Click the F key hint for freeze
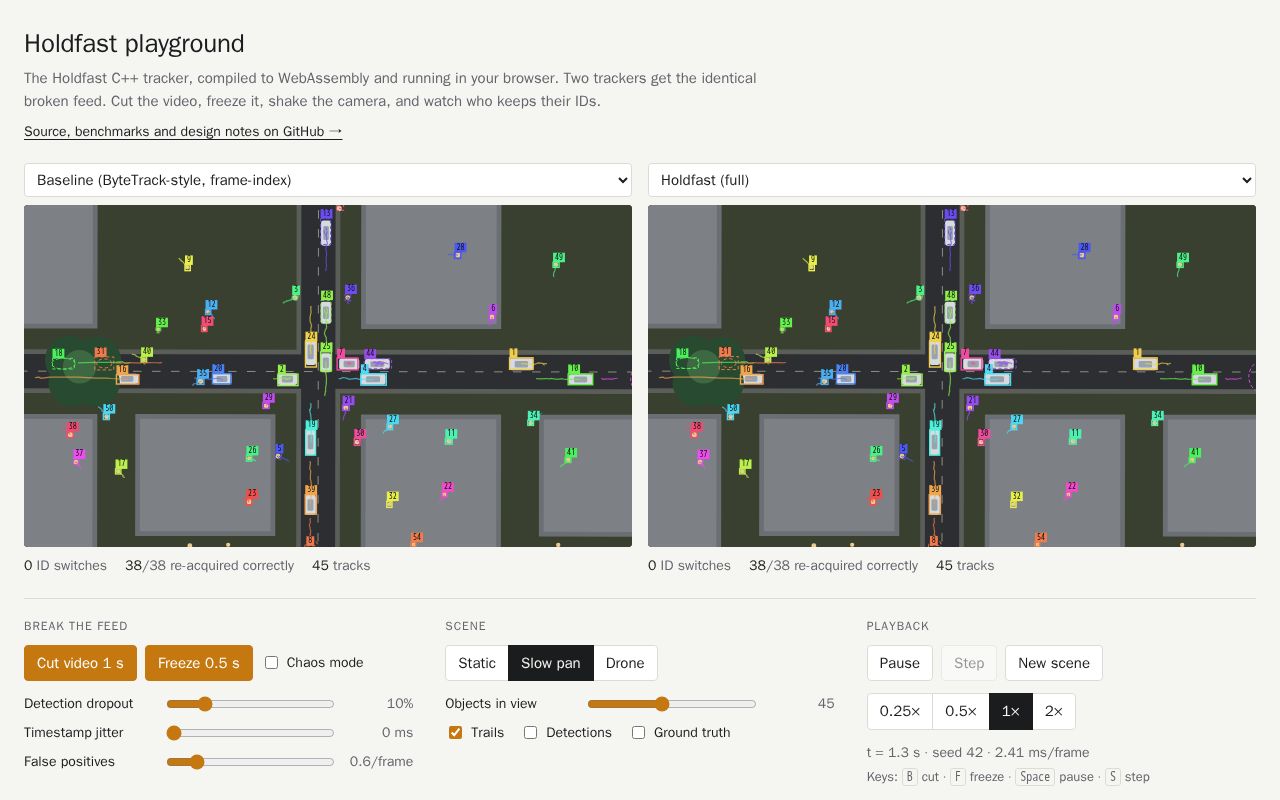Viewport: 1280px width, 800px height. [957, 777]
